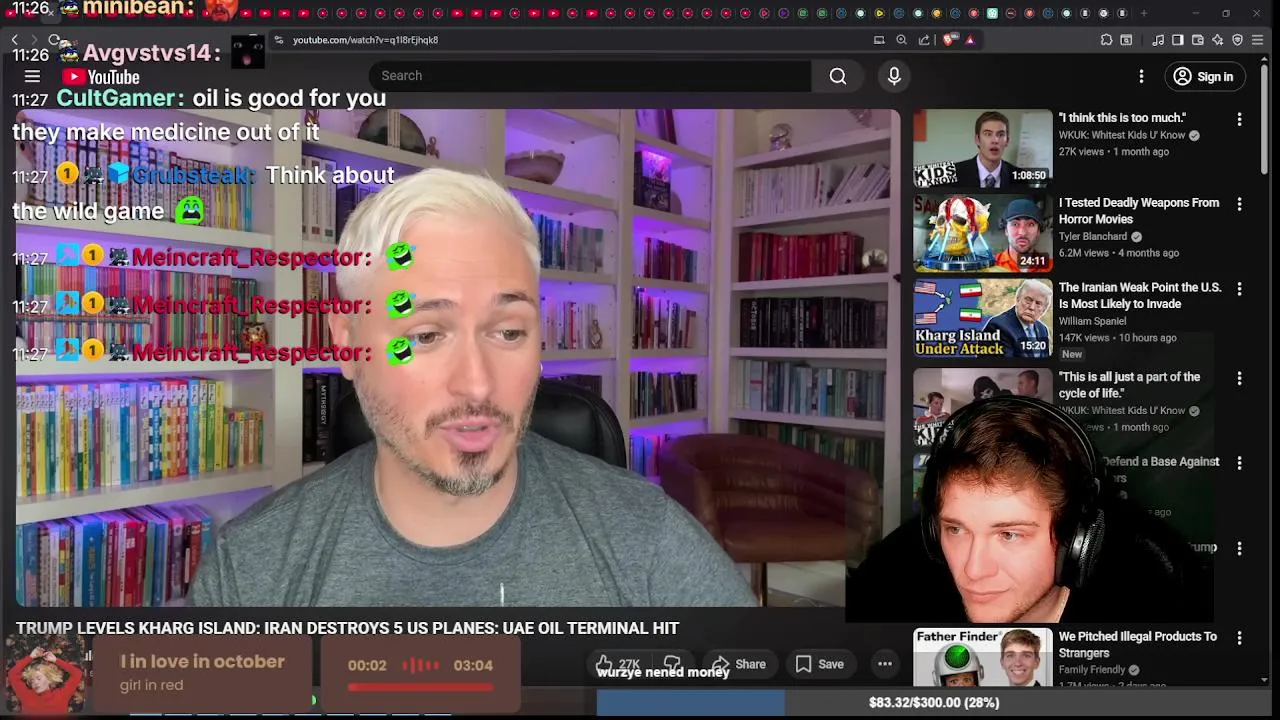
Task: Click the Sign in button
Action: [x=1204, y=76]
